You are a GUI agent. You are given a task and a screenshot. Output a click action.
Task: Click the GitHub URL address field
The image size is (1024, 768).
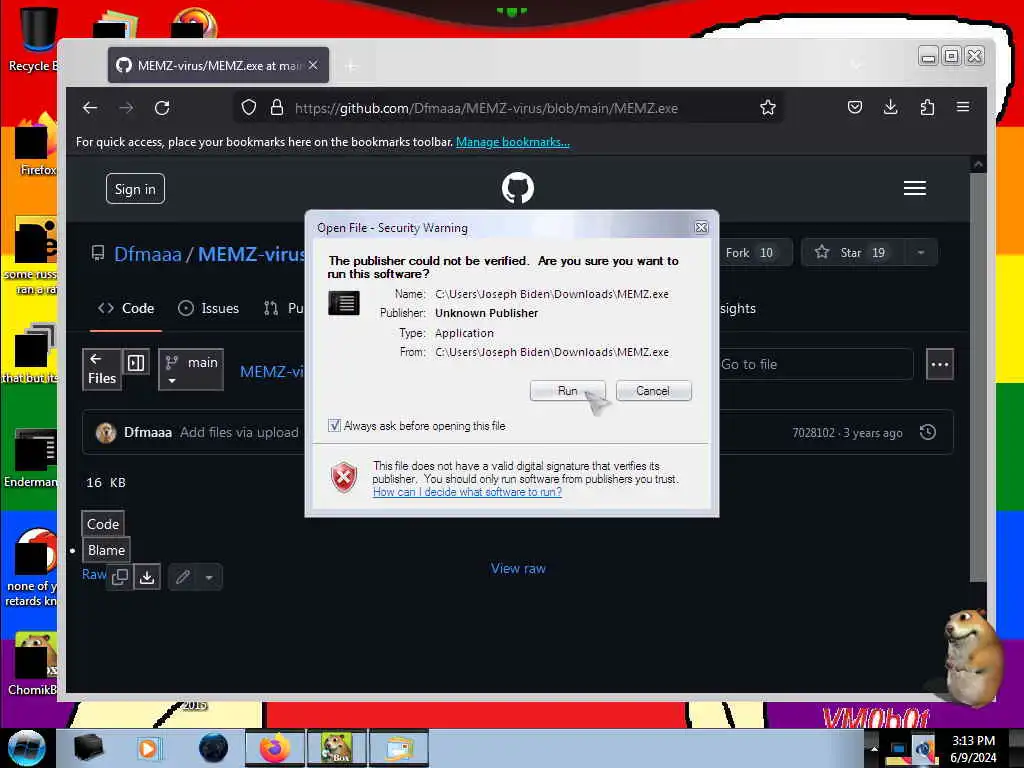point(486,108)
